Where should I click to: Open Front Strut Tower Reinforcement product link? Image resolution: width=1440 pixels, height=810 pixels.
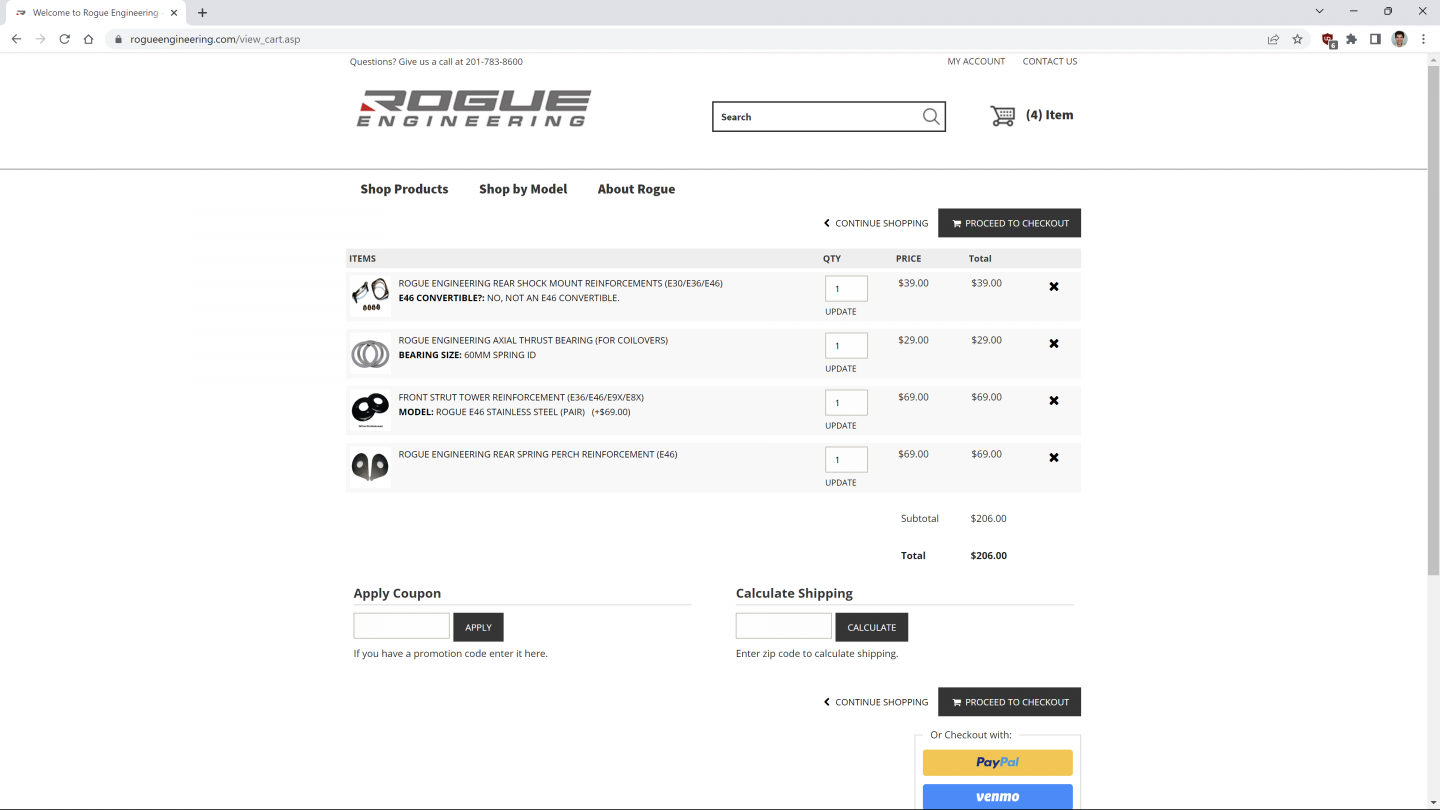pyautogui.click(x=521, y=398)
